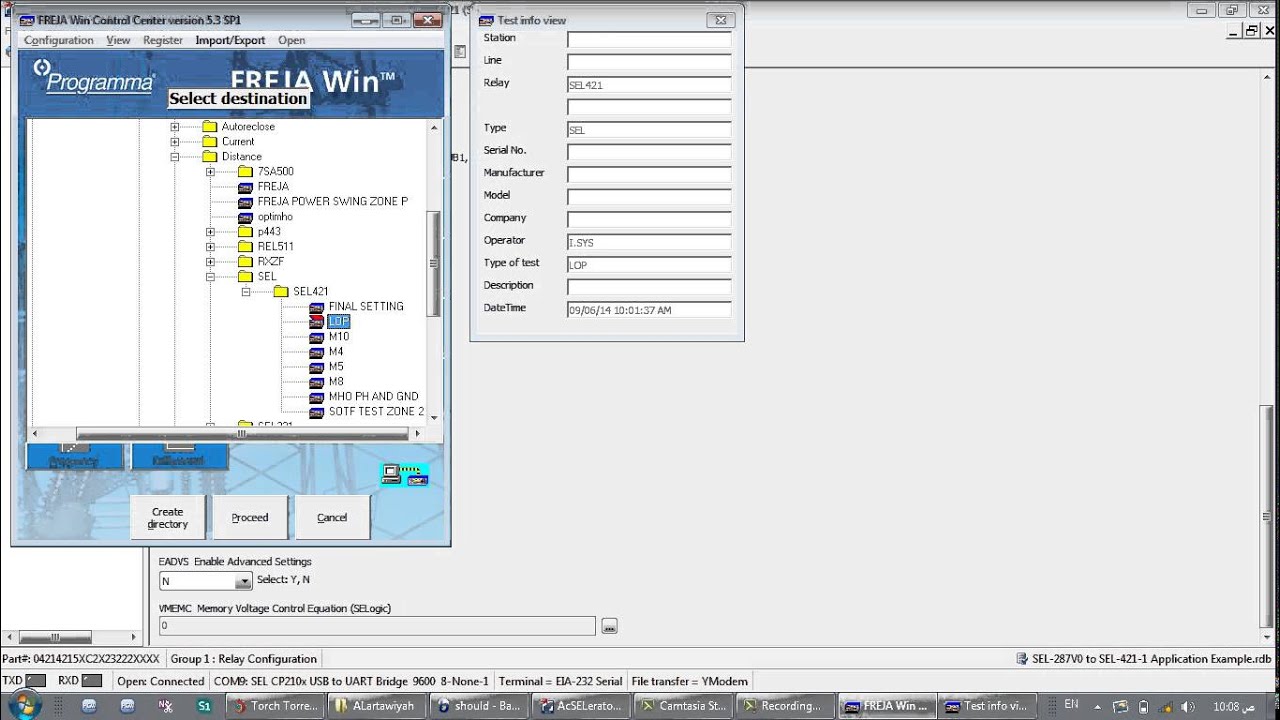
Task: Click the FINAL SETTING test file icon
Action: coord(317,307)
